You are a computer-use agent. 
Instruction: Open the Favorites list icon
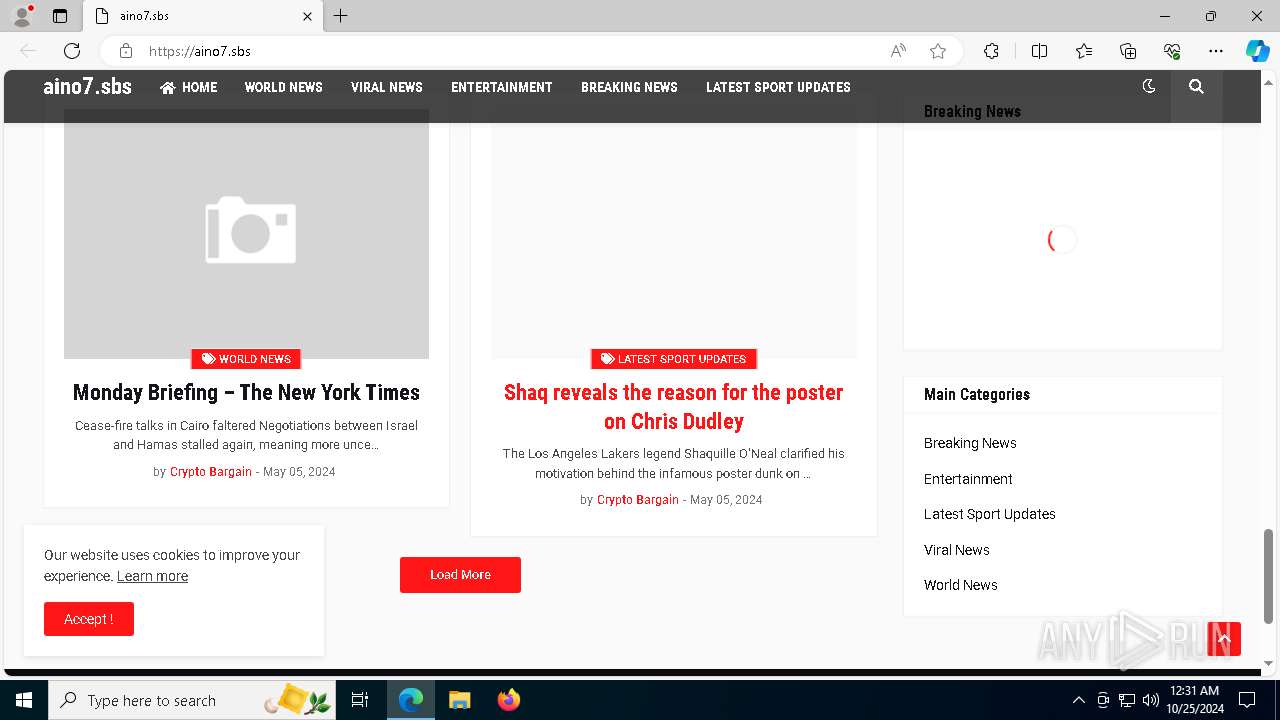pos(1084,51)
